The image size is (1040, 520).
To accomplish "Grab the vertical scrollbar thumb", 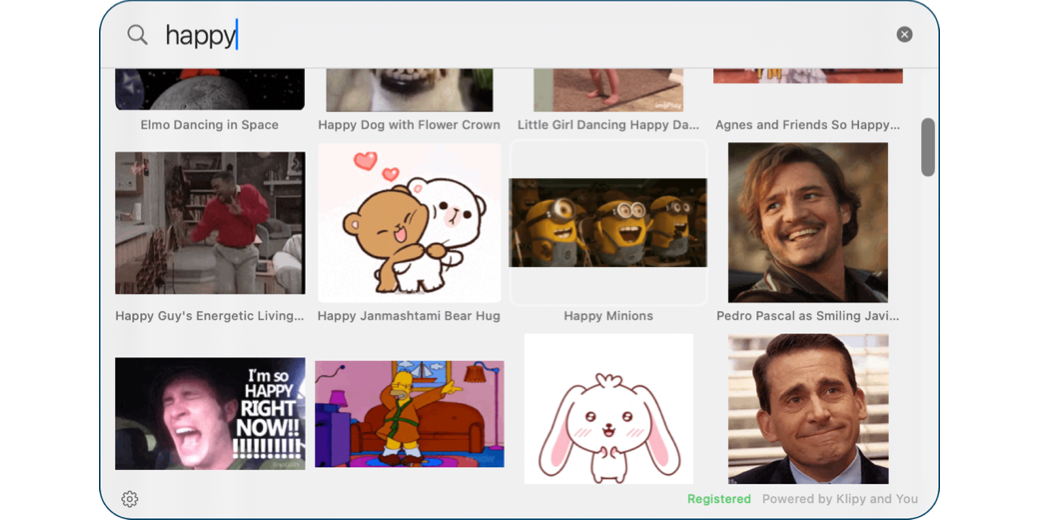I will pyautogui.click(x=927, y=147).
